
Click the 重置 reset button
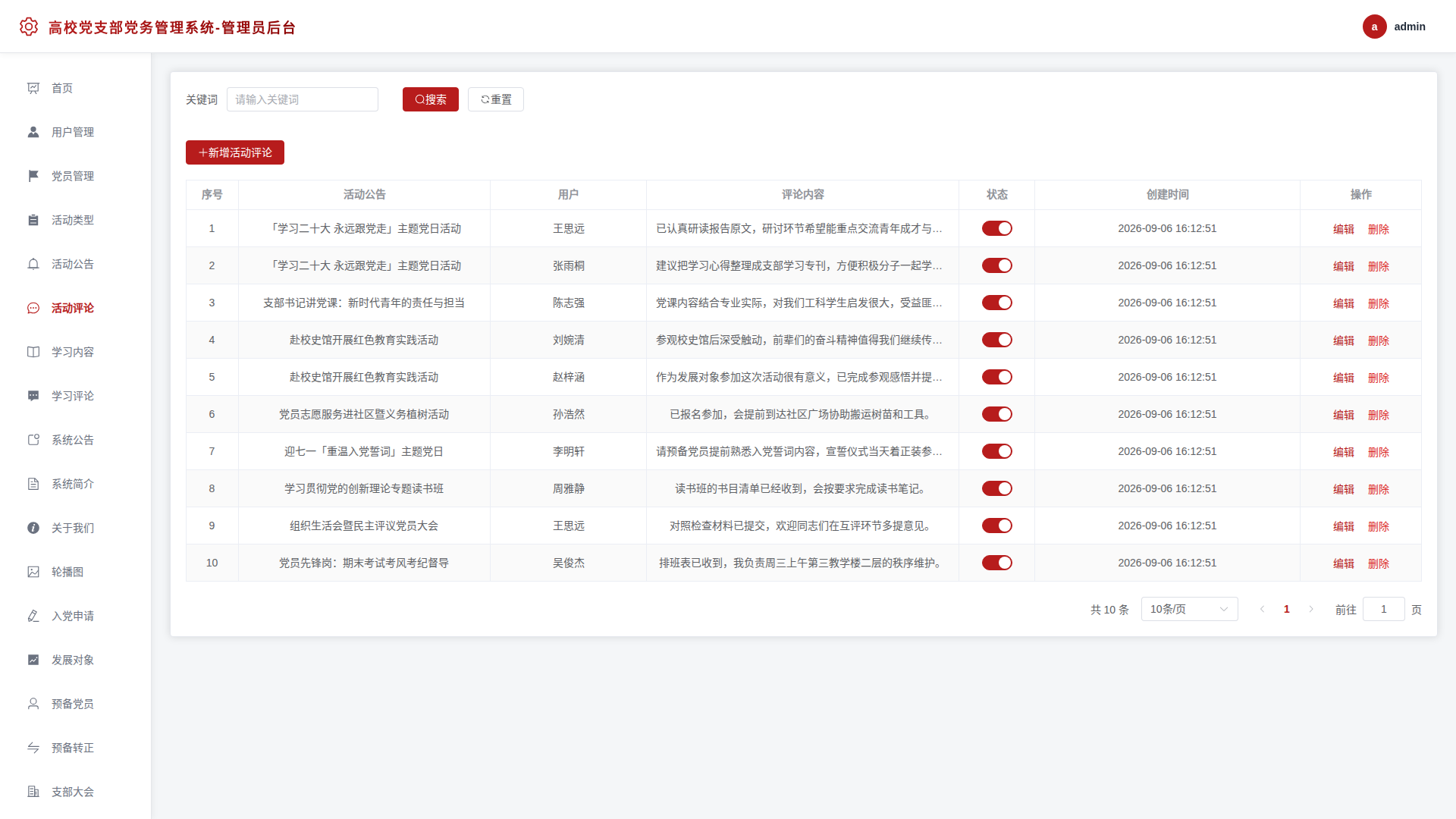click(495, 99)
